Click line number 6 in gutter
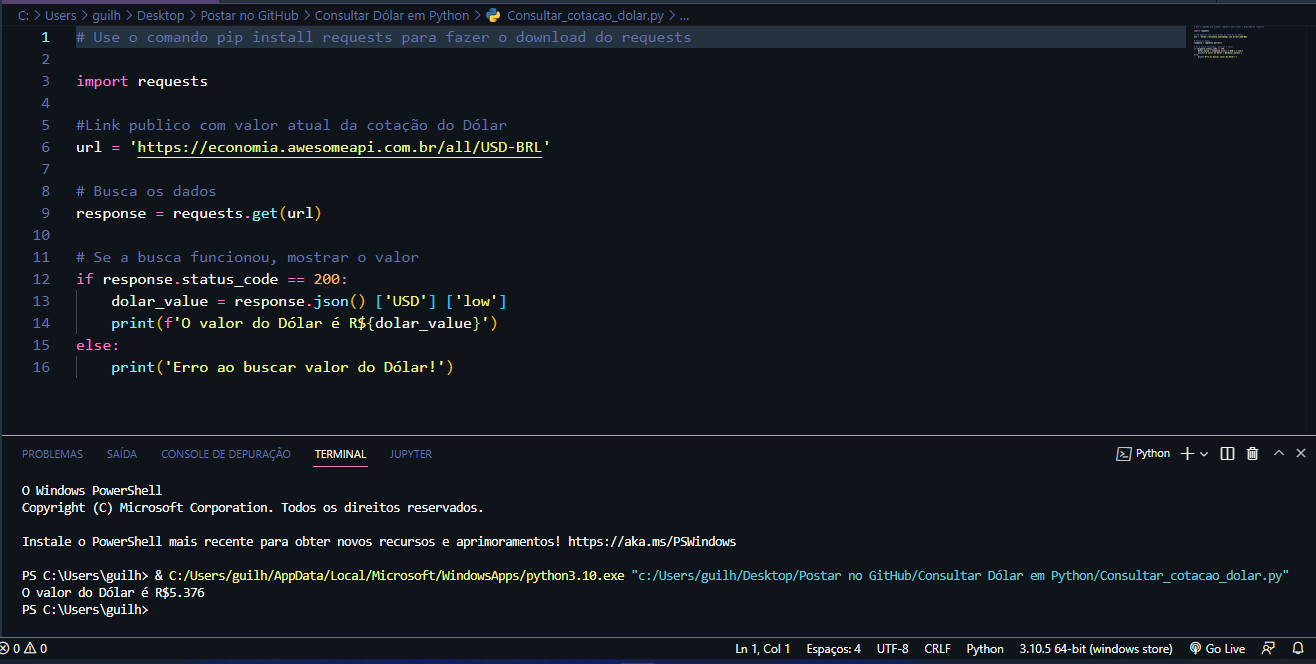 click(x=45, y=147)
